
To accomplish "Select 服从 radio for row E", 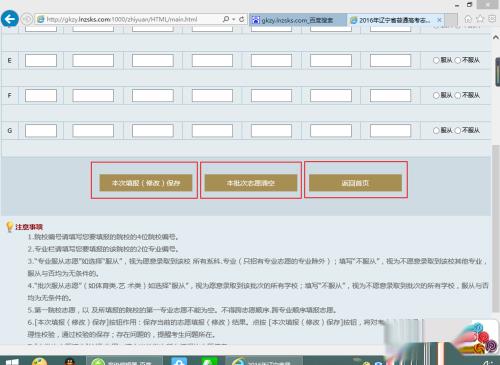I will 436,60.
